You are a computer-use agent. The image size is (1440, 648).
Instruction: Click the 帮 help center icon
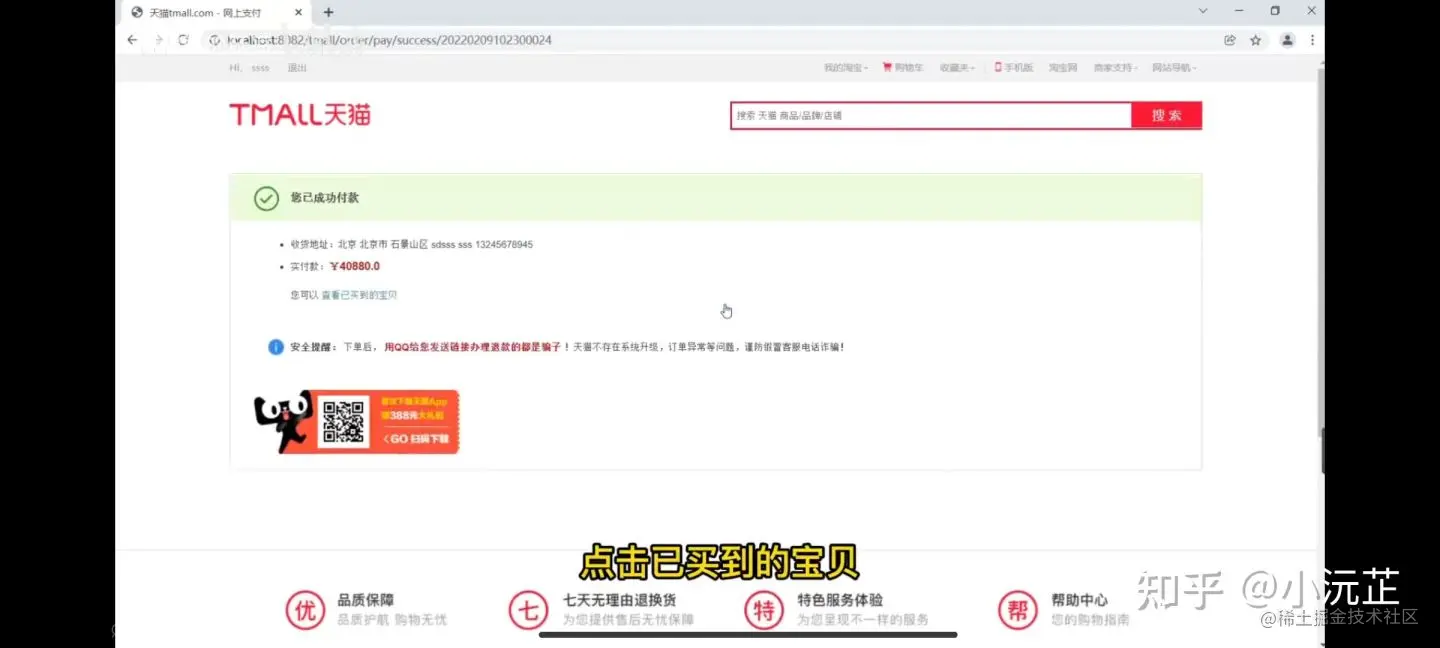[x=1018, y=609]
